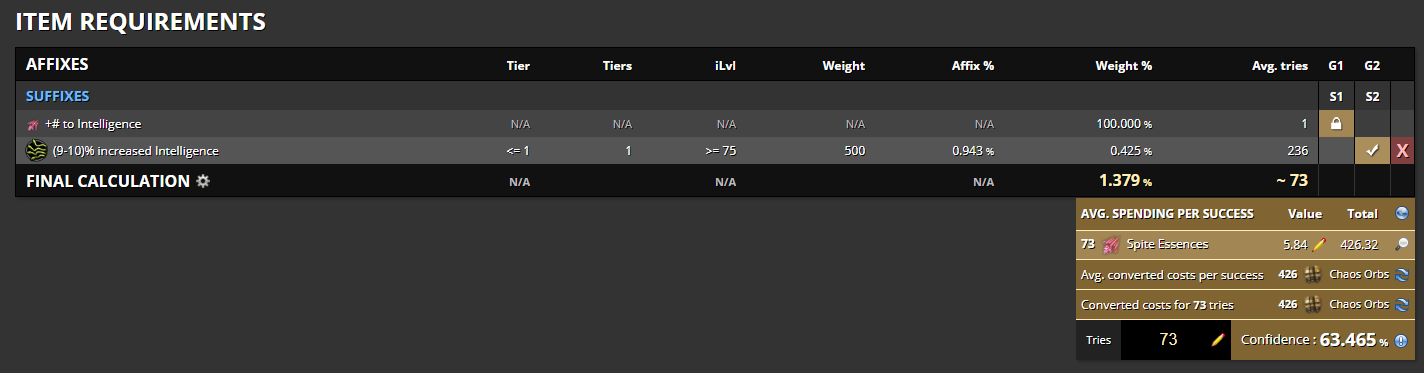
Task: Change the iLvl value >= 75
Action: point(726,151)
